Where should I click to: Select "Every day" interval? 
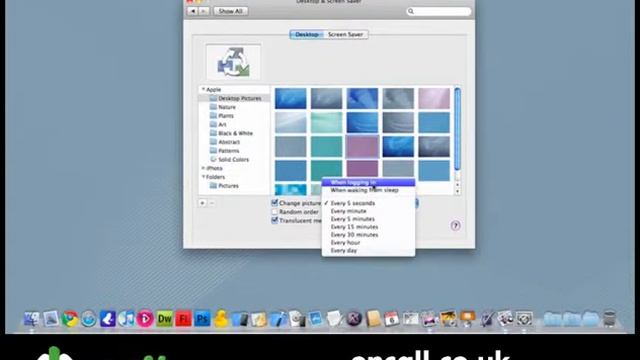[369, 251]
